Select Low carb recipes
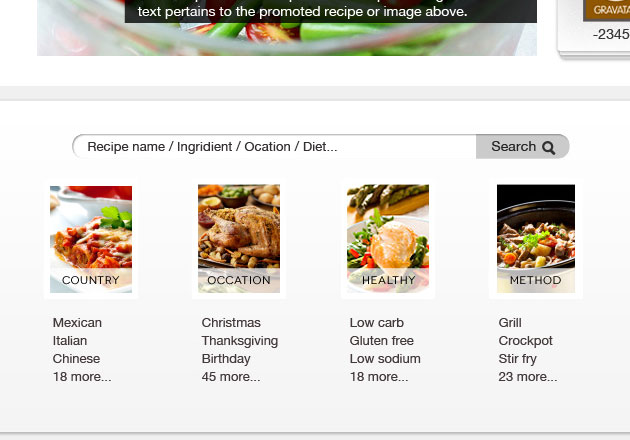 pyautogui.click(x=377, y=323)
